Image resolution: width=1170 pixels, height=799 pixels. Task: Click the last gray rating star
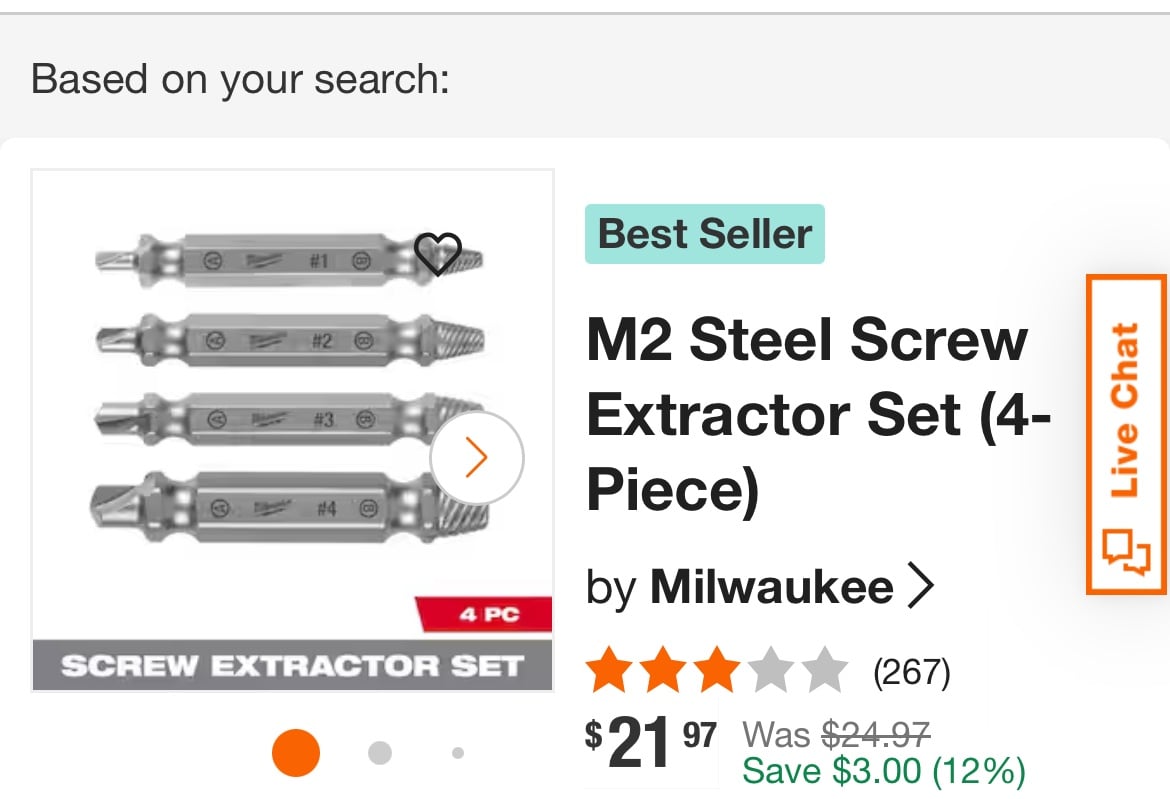click(x=825, y=671)
